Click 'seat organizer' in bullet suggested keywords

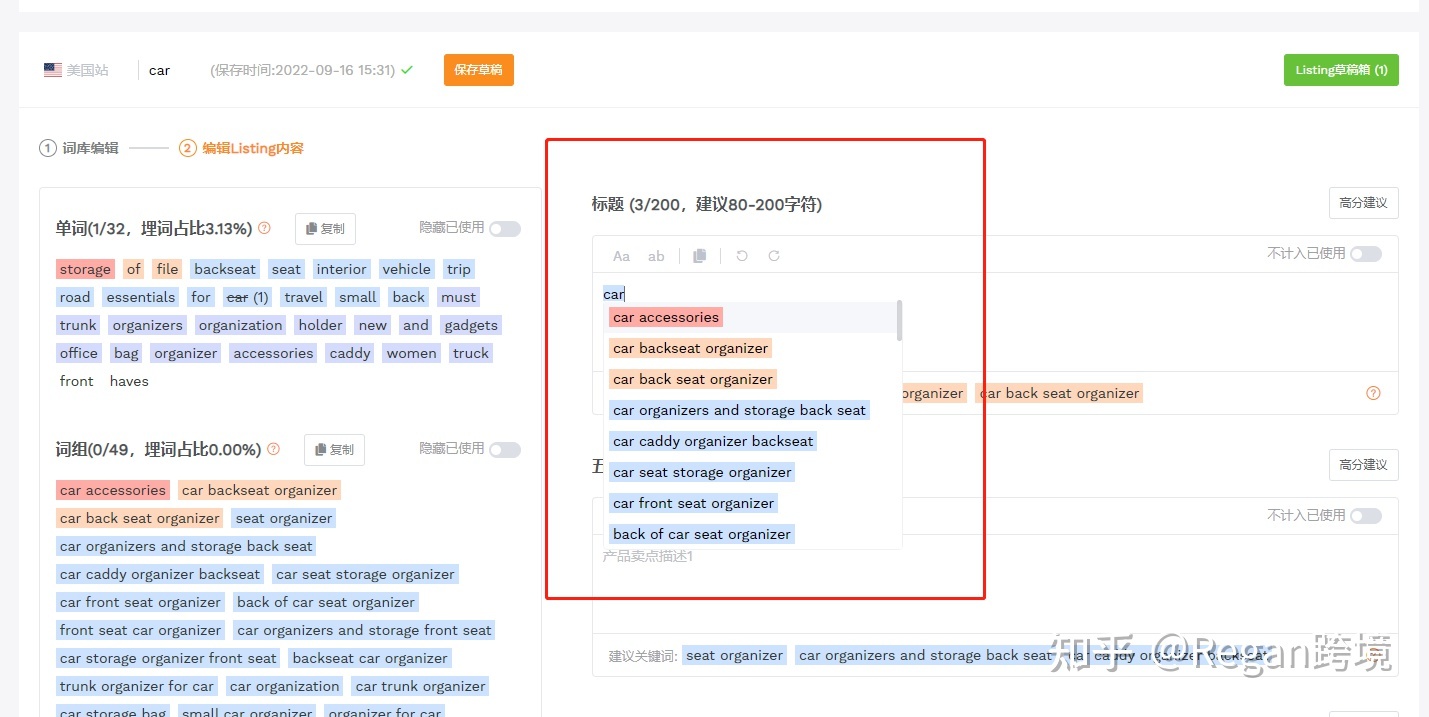point(735,655)
